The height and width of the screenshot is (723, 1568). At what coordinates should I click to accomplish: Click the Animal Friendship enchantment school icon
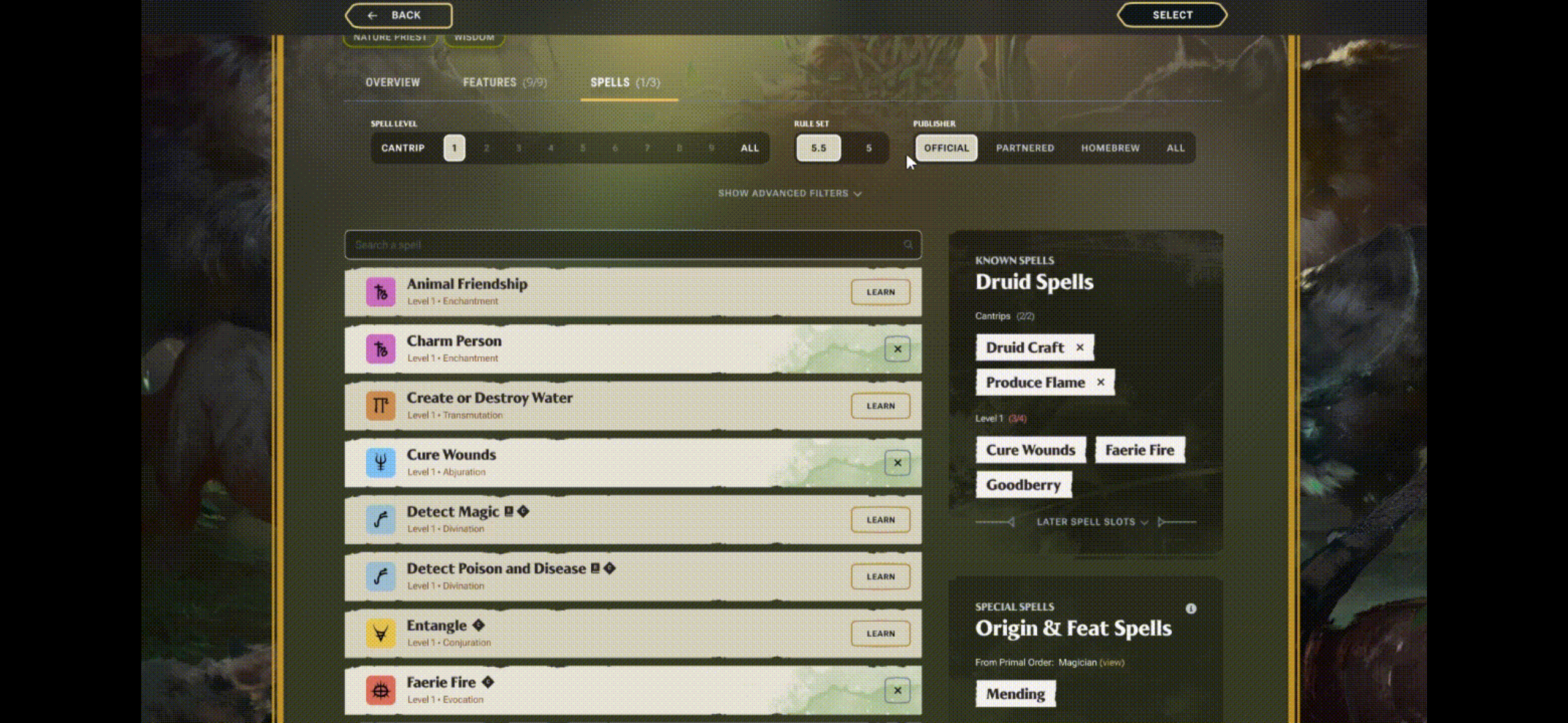point(380,292)
